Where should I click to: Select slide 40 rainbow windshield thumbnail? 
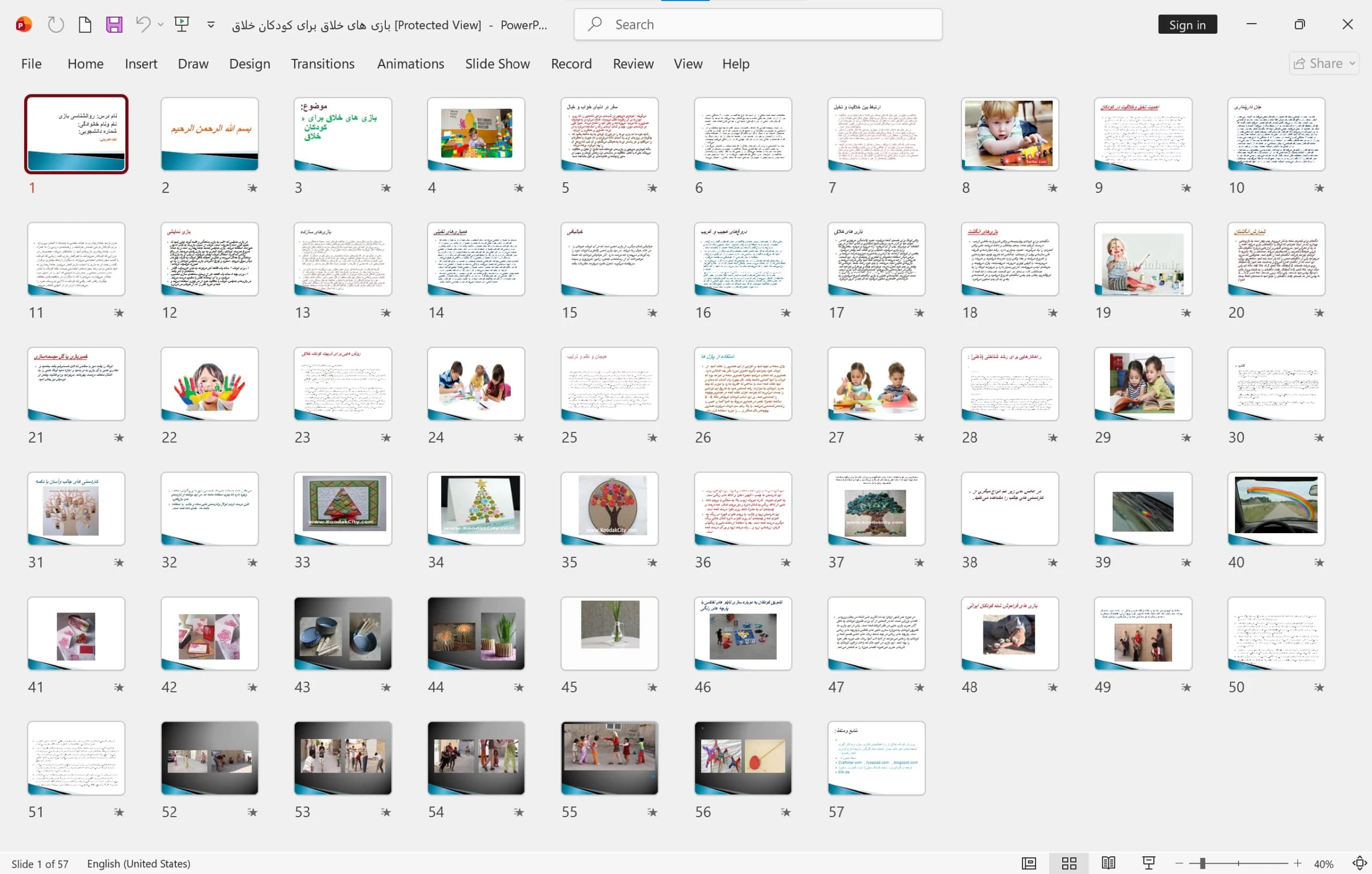(1276, 508)
